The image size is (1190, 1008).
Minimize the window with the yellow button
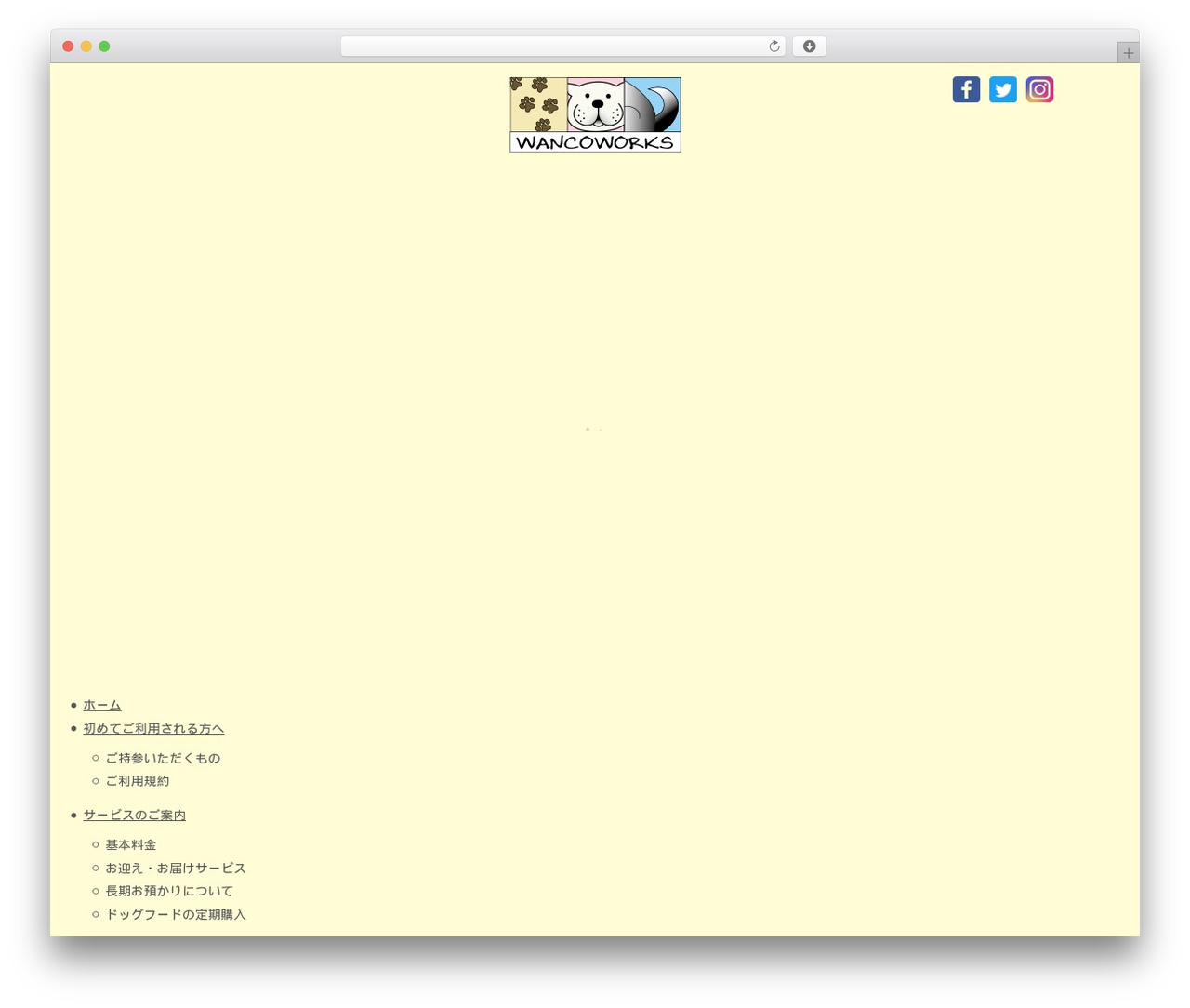tap(86, 46)
